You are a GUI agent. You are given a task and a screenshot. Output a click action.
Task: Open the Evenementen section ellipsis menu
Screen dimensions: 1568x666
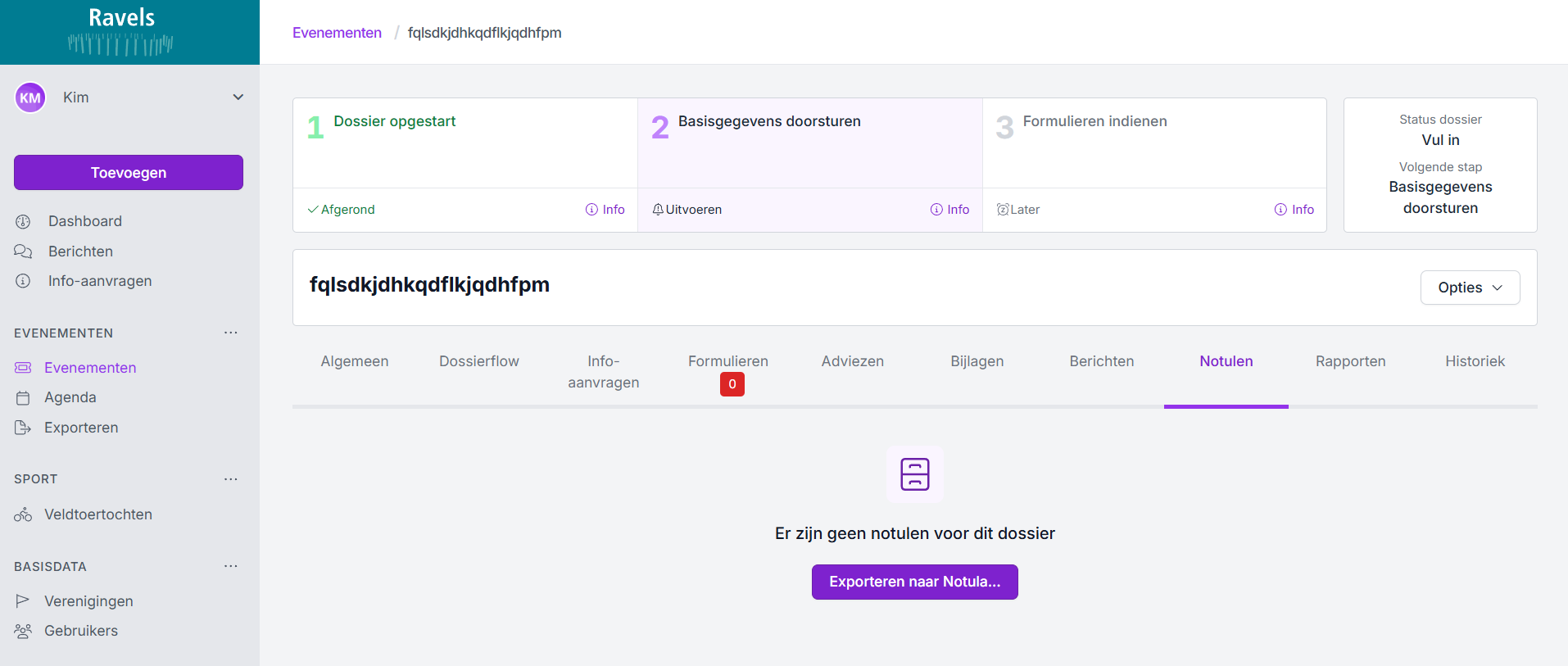coord(231,333)
